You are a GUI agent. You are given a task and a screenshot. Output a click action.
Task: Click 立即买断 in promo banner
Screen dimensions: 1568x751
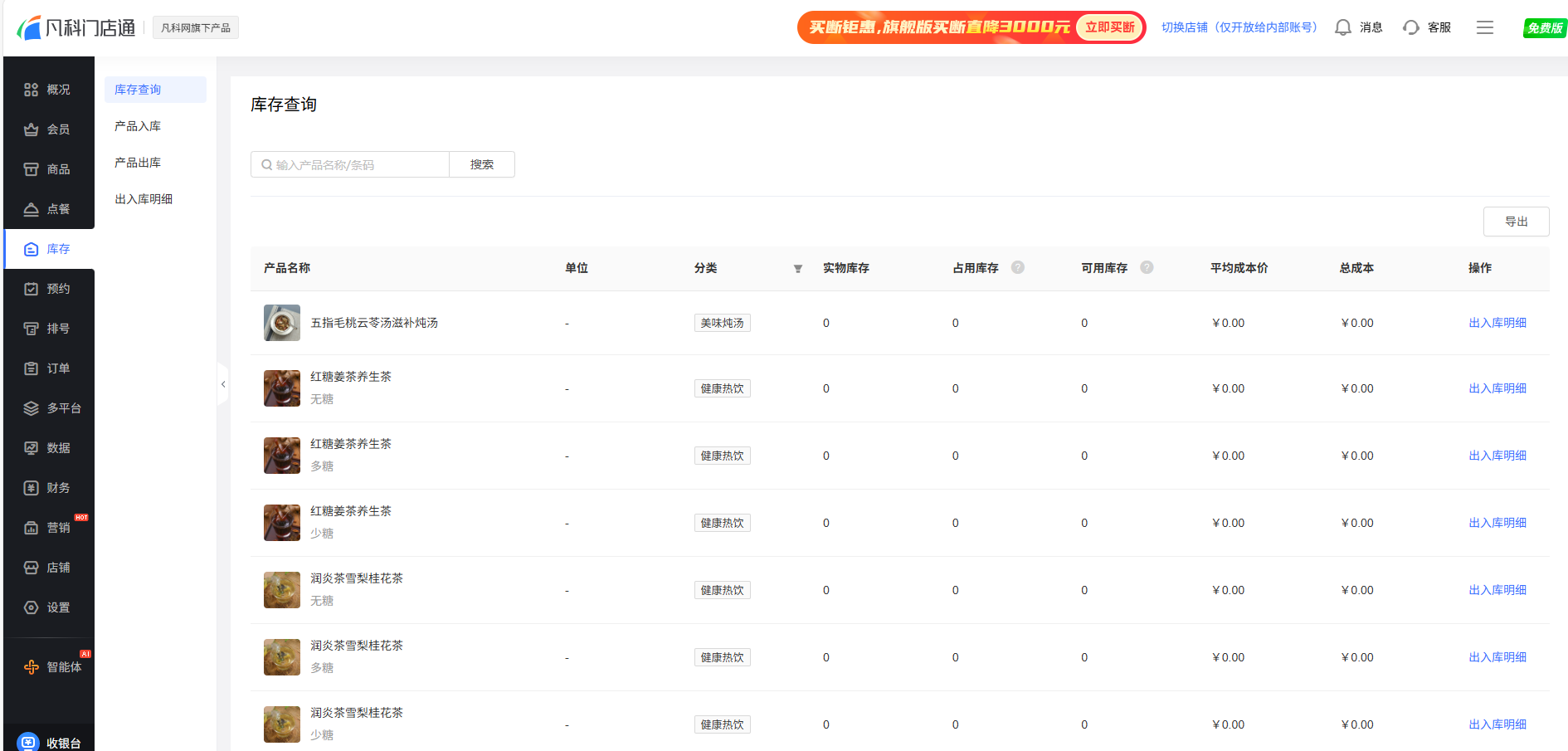[1109, 27]
